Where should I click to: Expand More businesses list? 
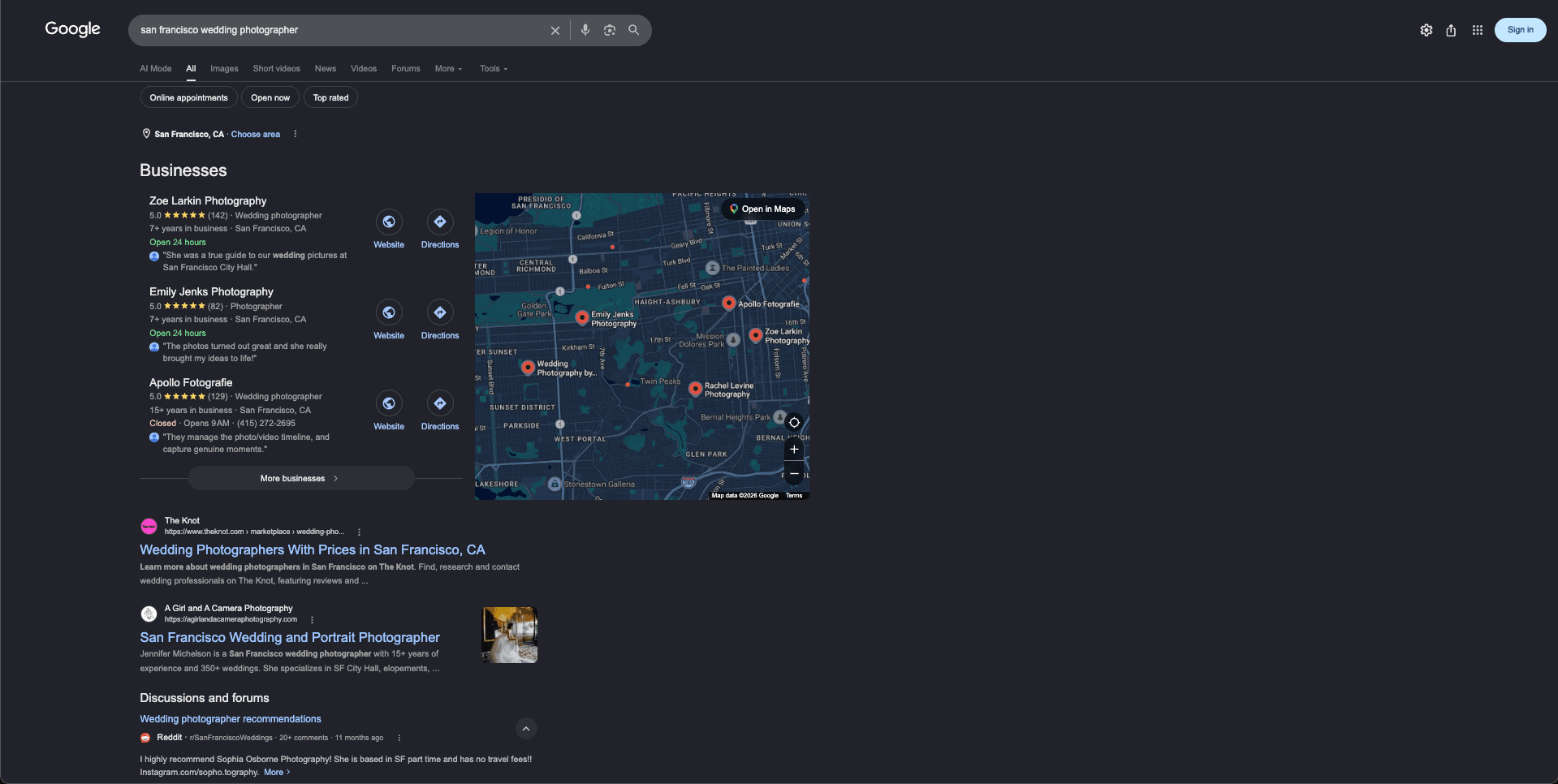[301, 478]
